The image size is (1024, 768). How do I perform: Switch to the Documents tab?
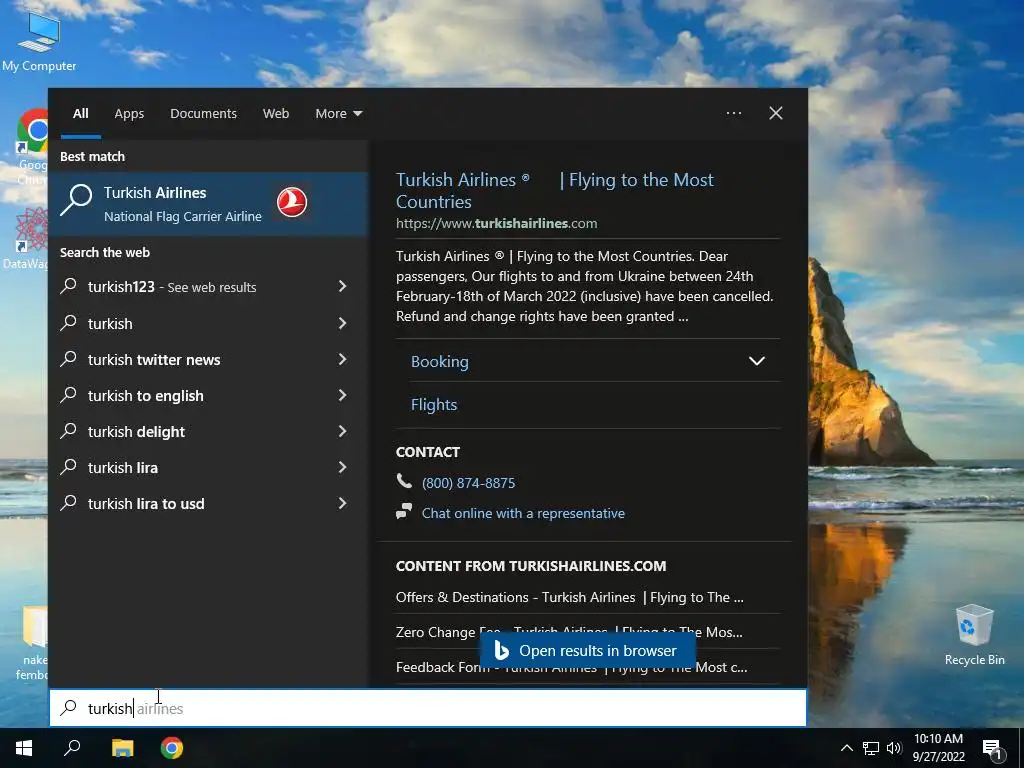click(x=203, y=114)
